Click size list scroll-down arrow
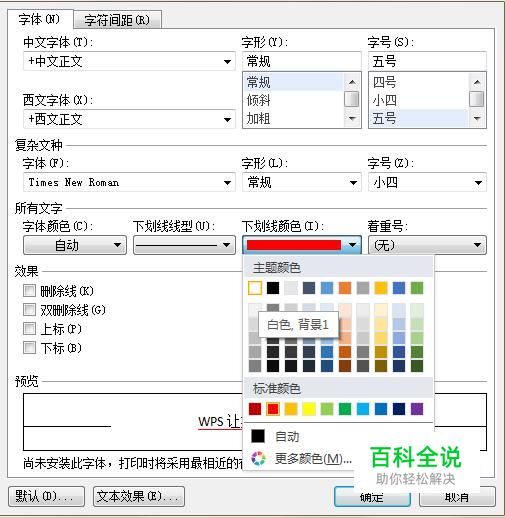This screenshot has height=518, width=505. pos(477,118)
